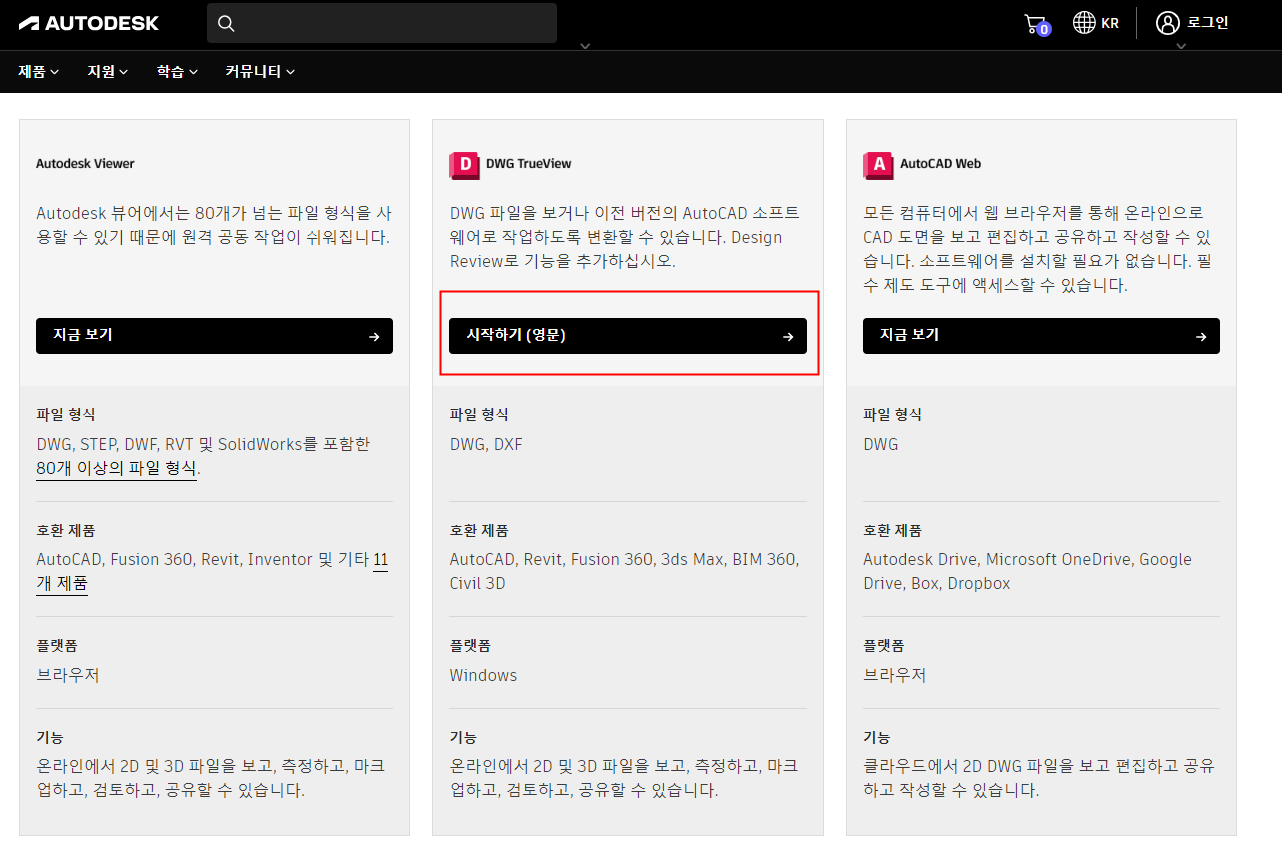Open the shopping cart icon
Image resolution: width=1282 pixels, height=842 pixels.
tap(1036, 24)
